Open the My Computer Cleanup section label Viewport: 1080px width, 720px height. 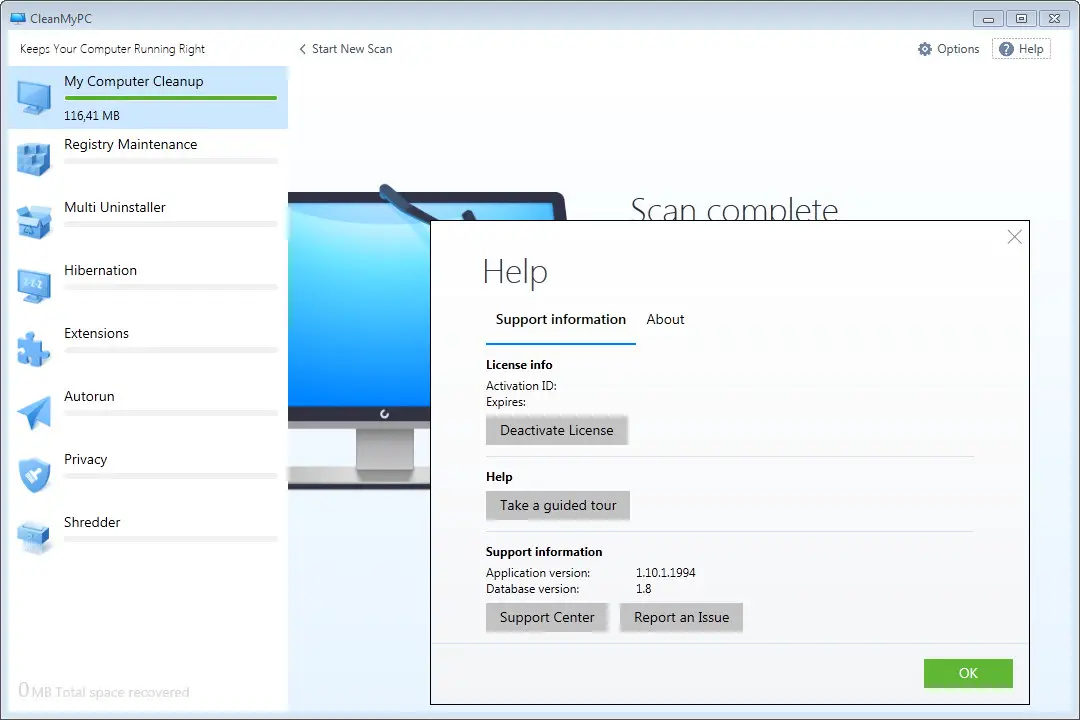pos(134,81)
